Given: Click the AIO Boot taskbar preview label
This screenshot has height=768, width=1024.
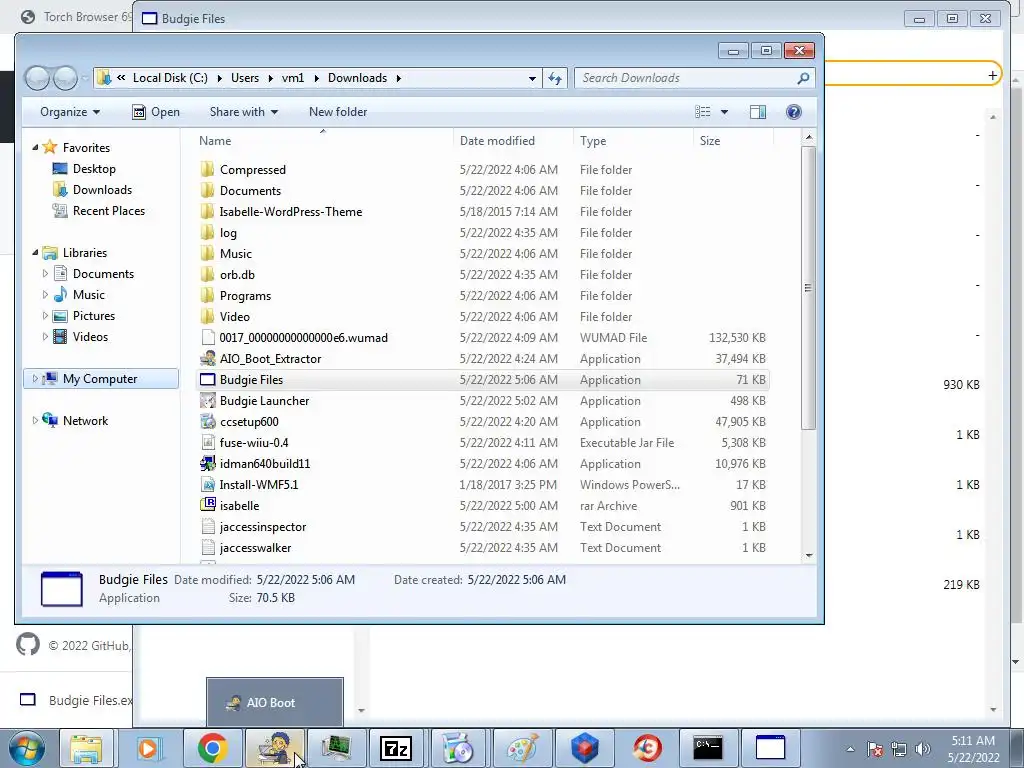Looking at the screenshot, I should click(x=270, y=703).
